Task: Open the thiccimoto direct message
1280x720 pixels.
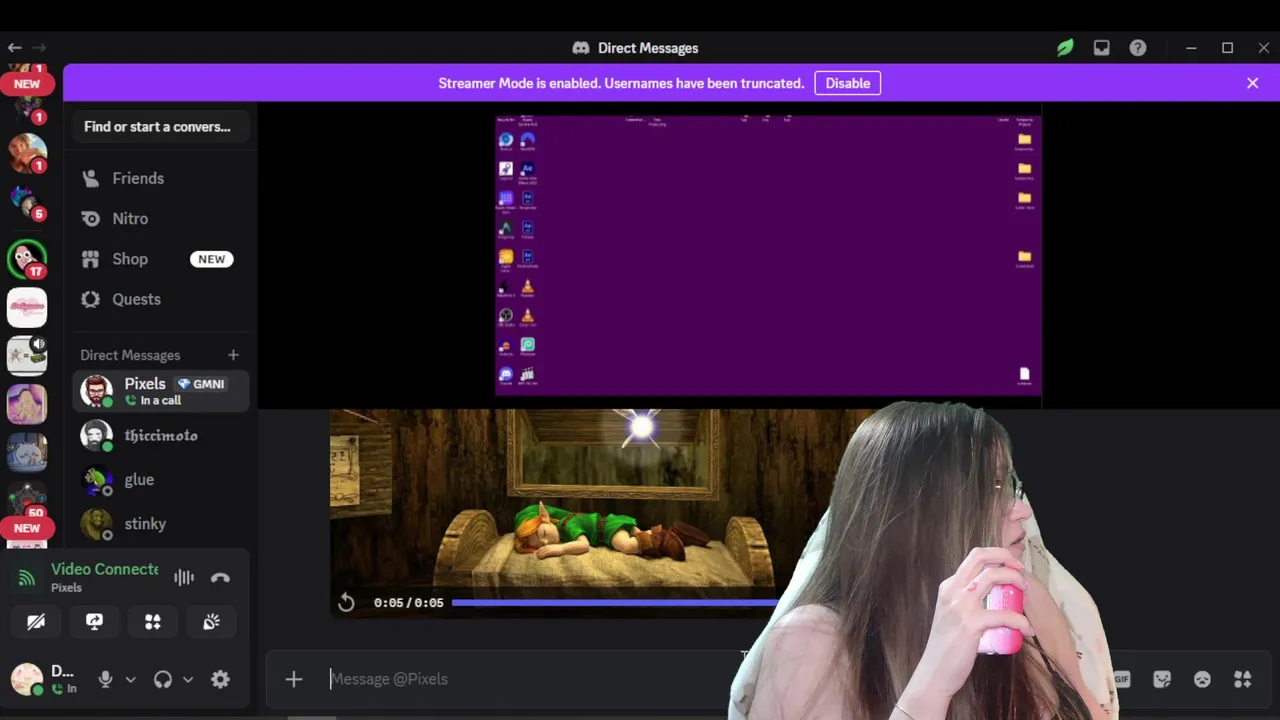Action: click(160, 435)
